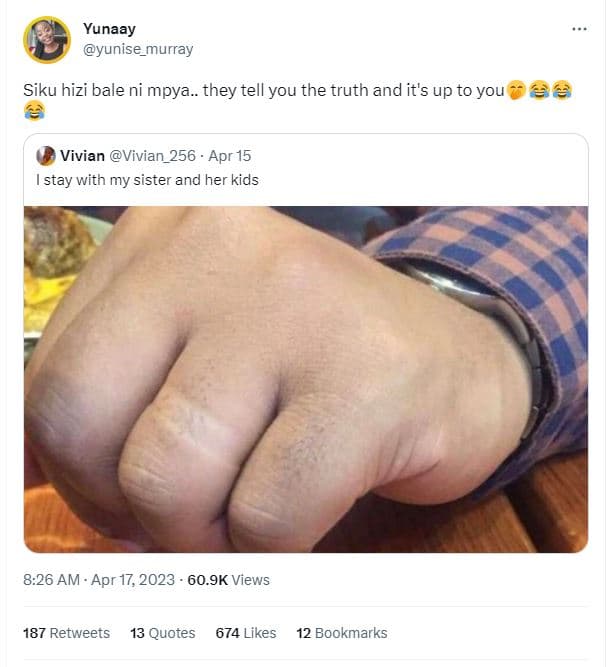Image resolution: width=612 pixels, height=667 pixels.
Task: Click Vivian's small profile avatar
Action: click(45, 156)
